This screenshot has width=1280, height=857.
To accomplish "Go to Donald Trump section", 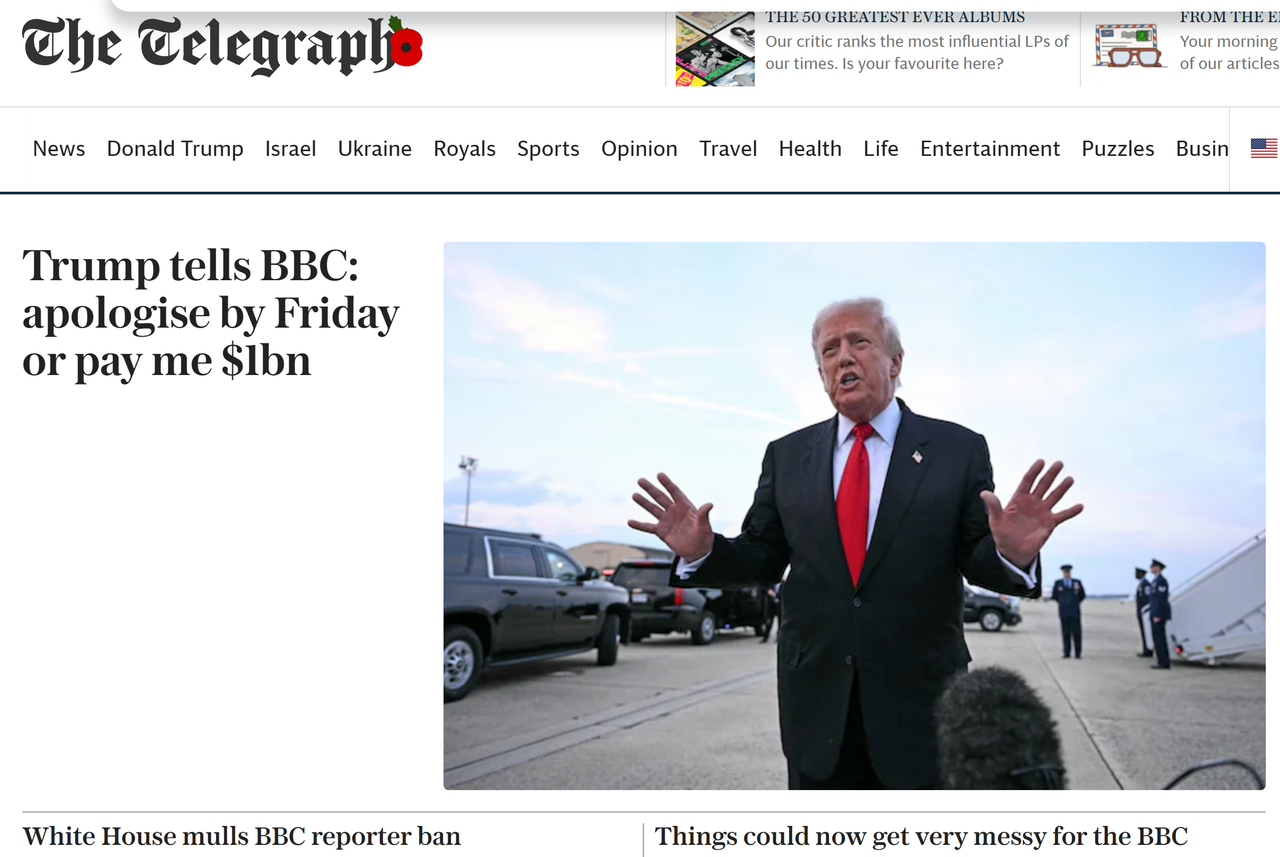I will (x=175, y=148).
